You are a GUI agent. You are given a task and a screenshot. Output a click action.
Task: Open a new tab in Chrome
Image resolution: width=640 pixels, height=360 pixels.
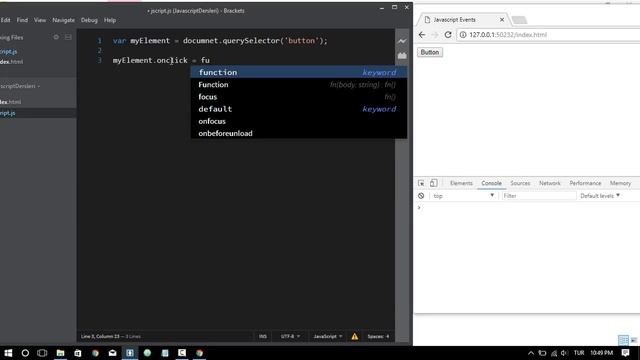(519, 20)
